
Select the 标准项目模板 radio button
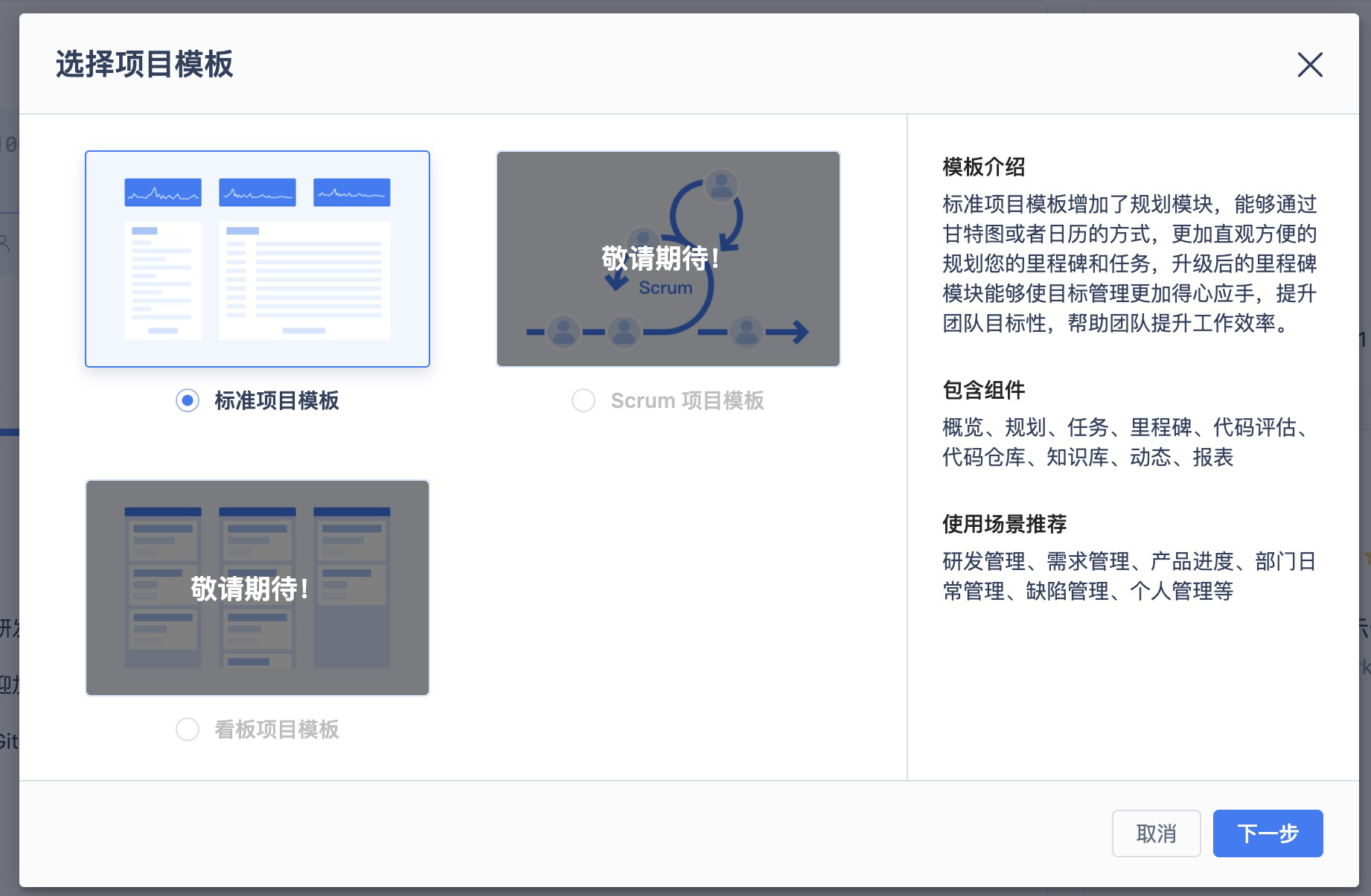coord(188,400)
